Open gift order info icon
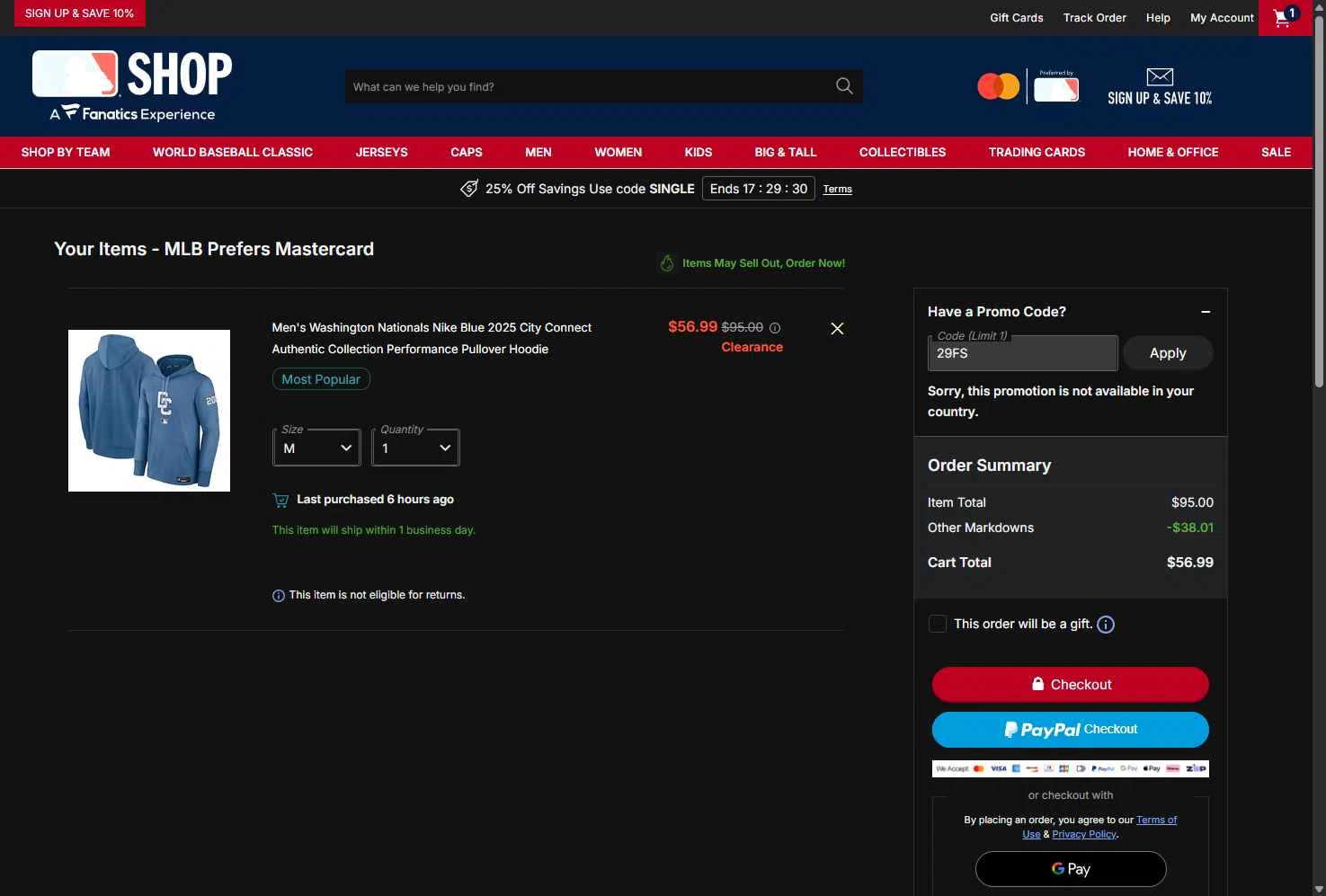Image resolution: width=1326 pixels, height=896 pixels. tap(1106, 625)
